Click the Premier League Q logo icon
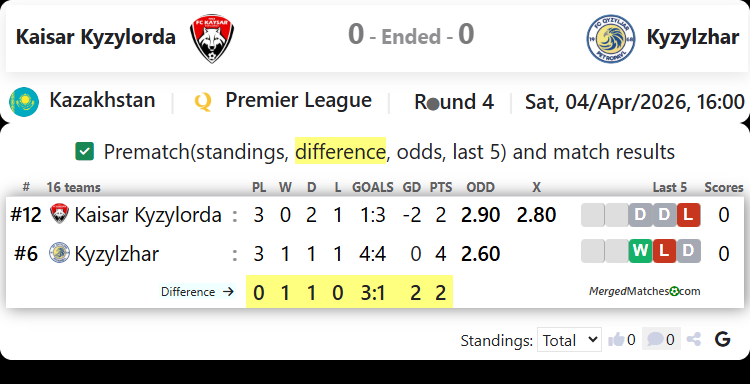Screen dimensions: 750x384 click(x=203, y=102)
